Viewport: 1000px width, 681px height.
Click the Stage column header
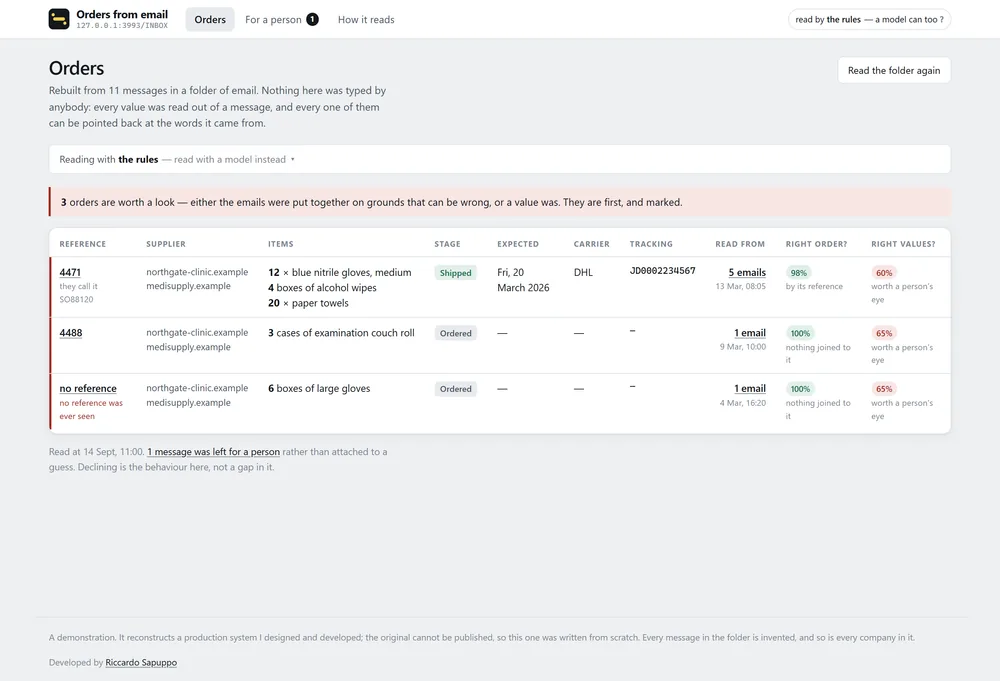[x=447, y=244]
